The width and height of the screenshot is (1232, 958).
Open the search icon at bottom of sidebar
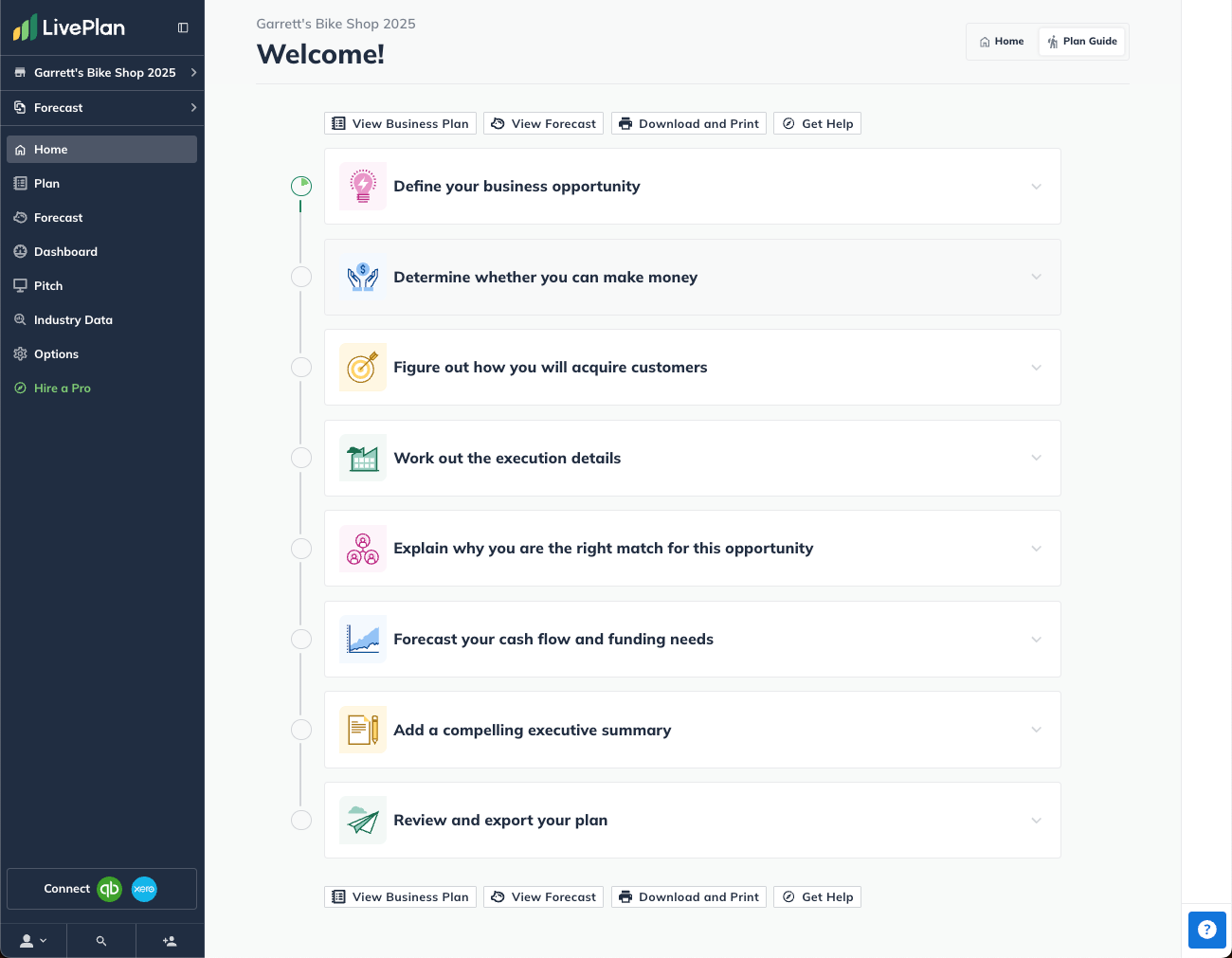pyautogui.click(x=101, y=940)
